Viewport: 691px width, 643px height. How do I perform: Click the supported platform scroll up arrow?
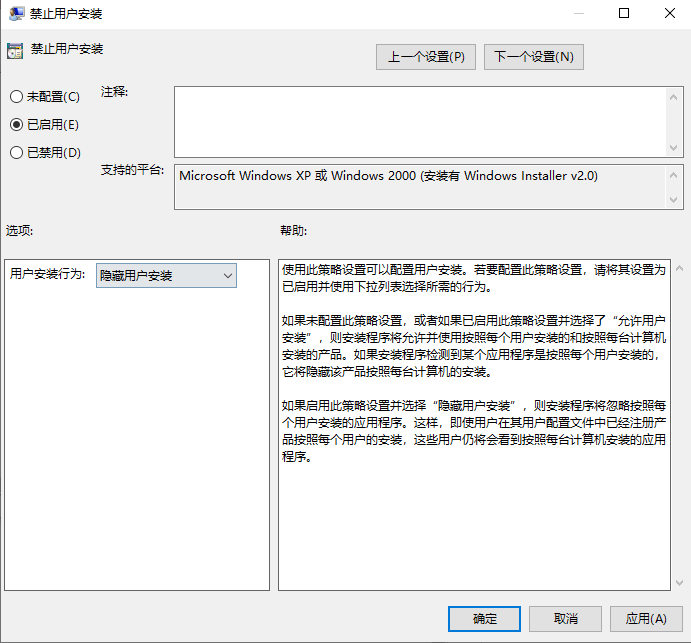[x=674, y=174]
